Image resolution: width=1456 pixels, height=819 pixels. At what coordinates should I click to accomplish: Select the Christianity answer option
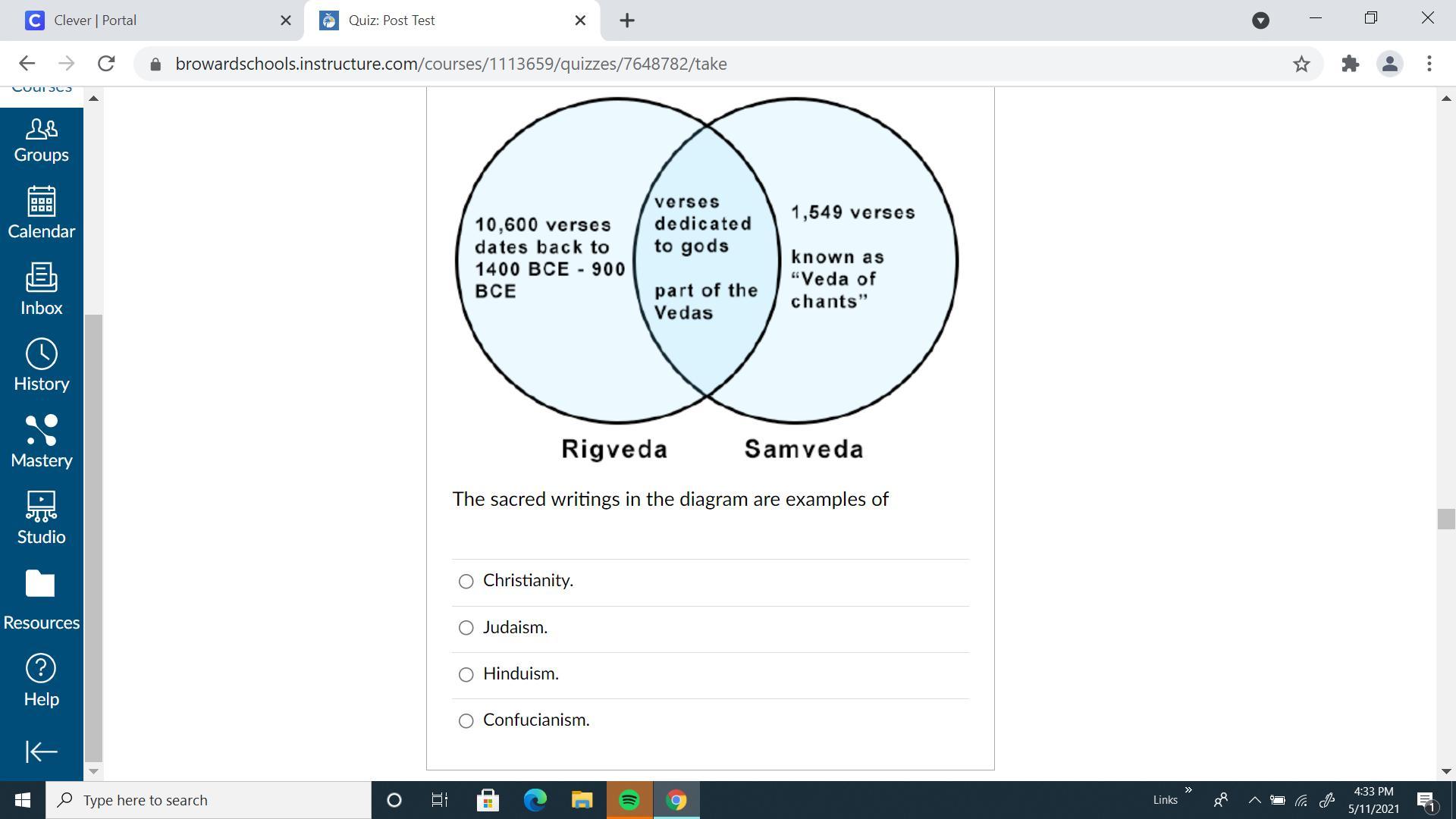tap(466, 582)
